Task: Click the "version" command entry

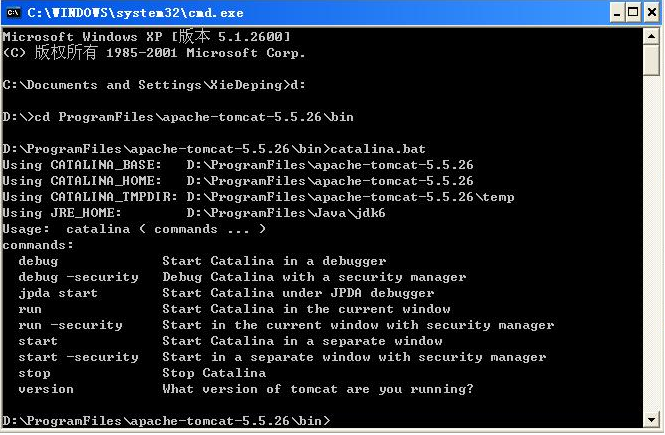Action: [46, 389]
